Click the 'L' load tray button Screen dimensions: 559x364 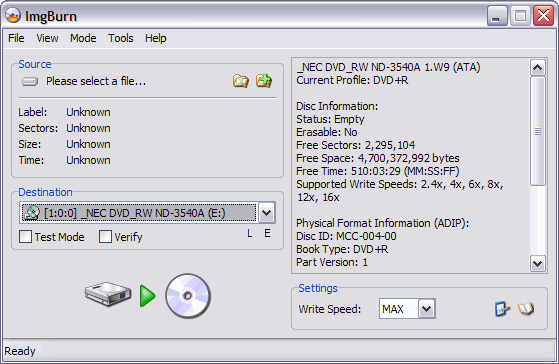pyautogui.click(x=250, y=234)
